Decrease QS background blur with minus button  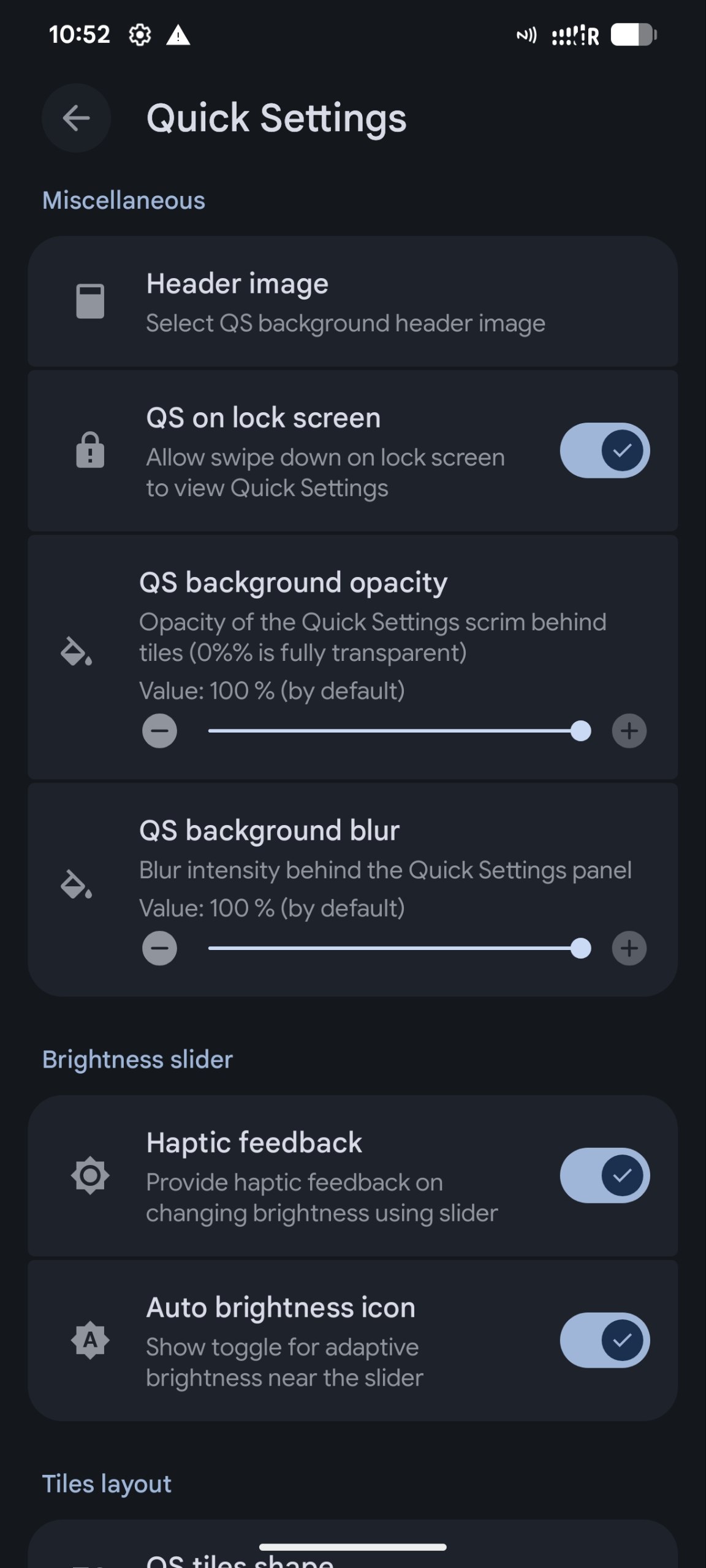(x=160, y=948)
